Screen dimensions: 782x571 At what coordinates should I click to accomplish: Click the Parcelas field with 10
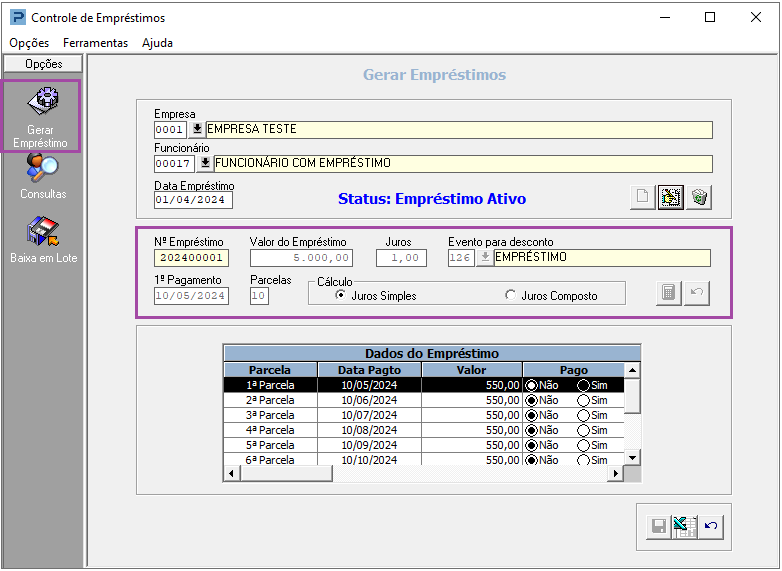259,296
